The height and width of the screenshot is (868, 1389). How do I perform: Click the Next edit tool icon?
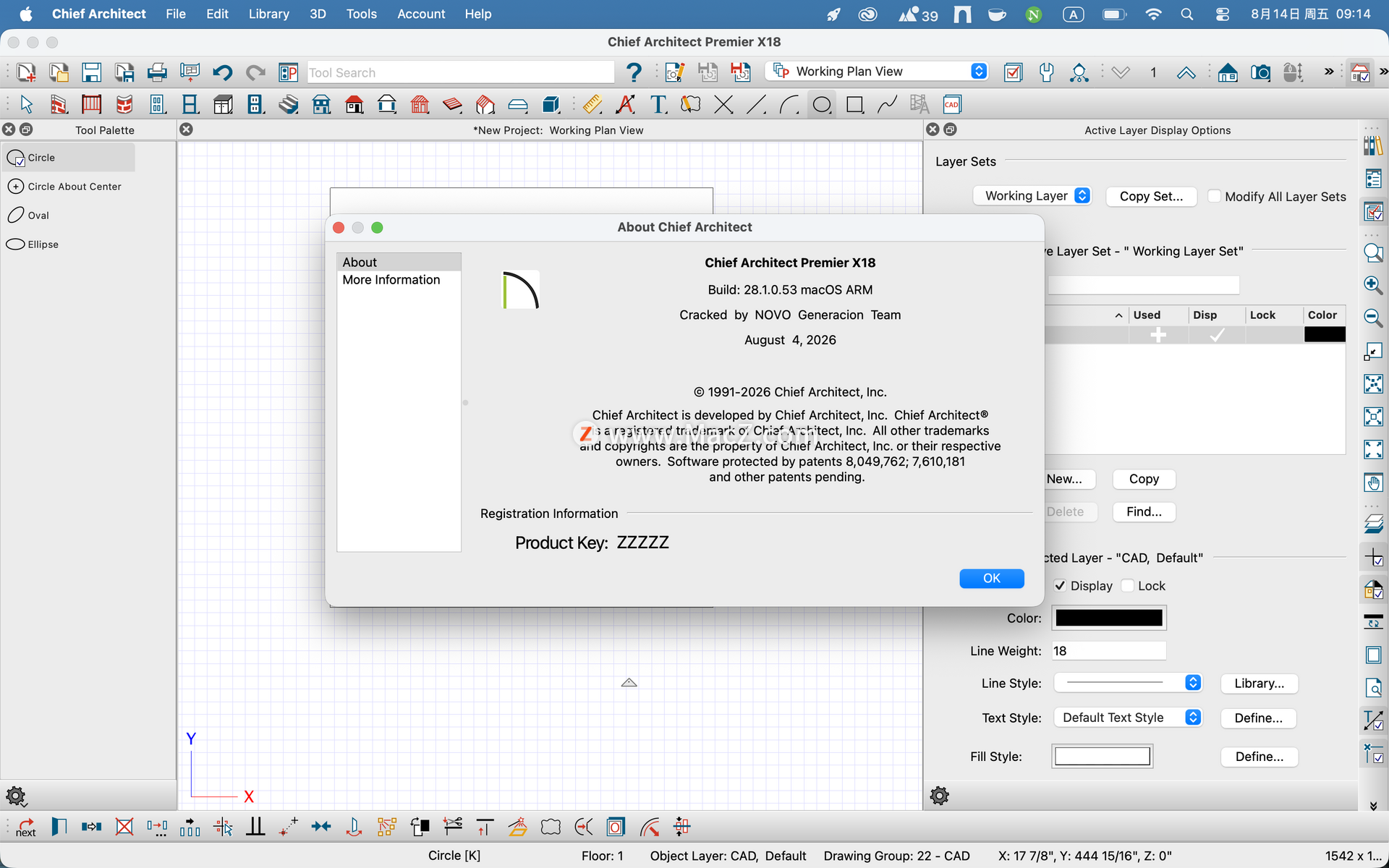pos(26,827)
